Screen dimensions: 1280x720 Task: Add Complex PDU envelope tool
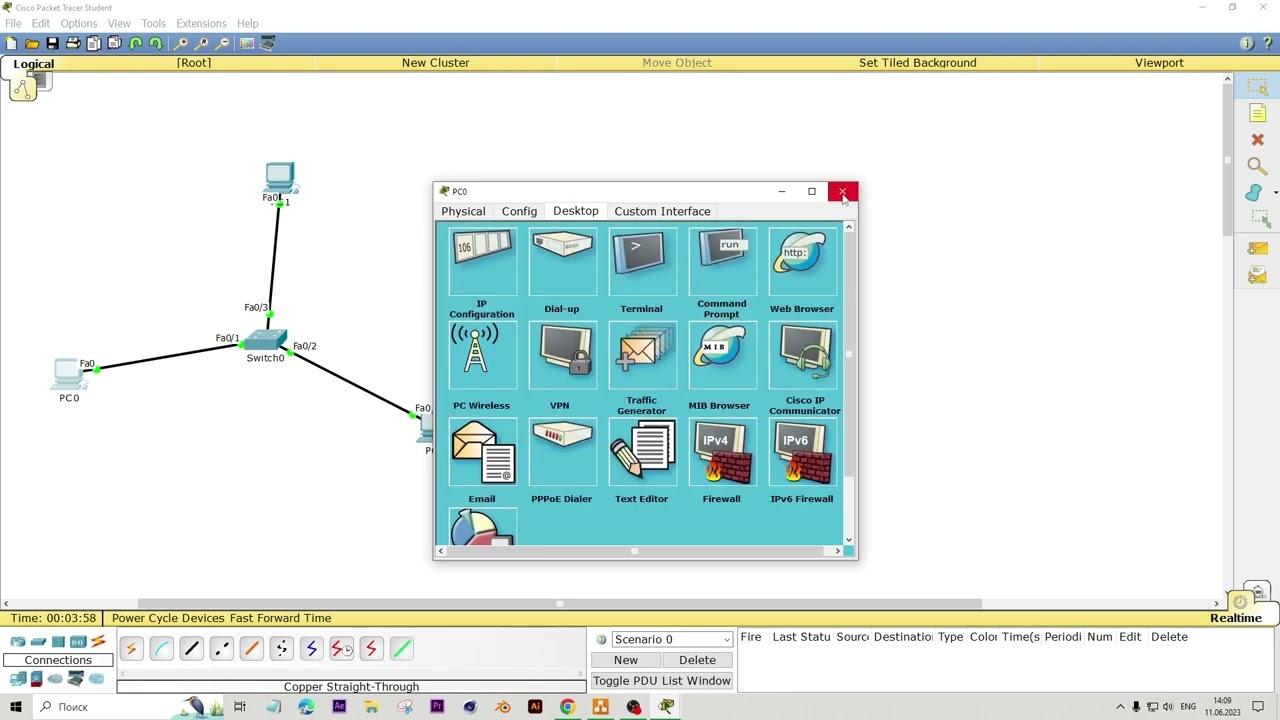pyautogui.click(x=1257, y=275)
